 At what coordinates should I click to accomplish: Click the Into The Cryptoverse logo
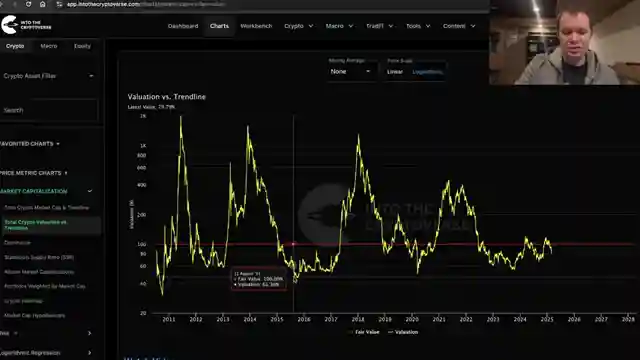[26, 25]
